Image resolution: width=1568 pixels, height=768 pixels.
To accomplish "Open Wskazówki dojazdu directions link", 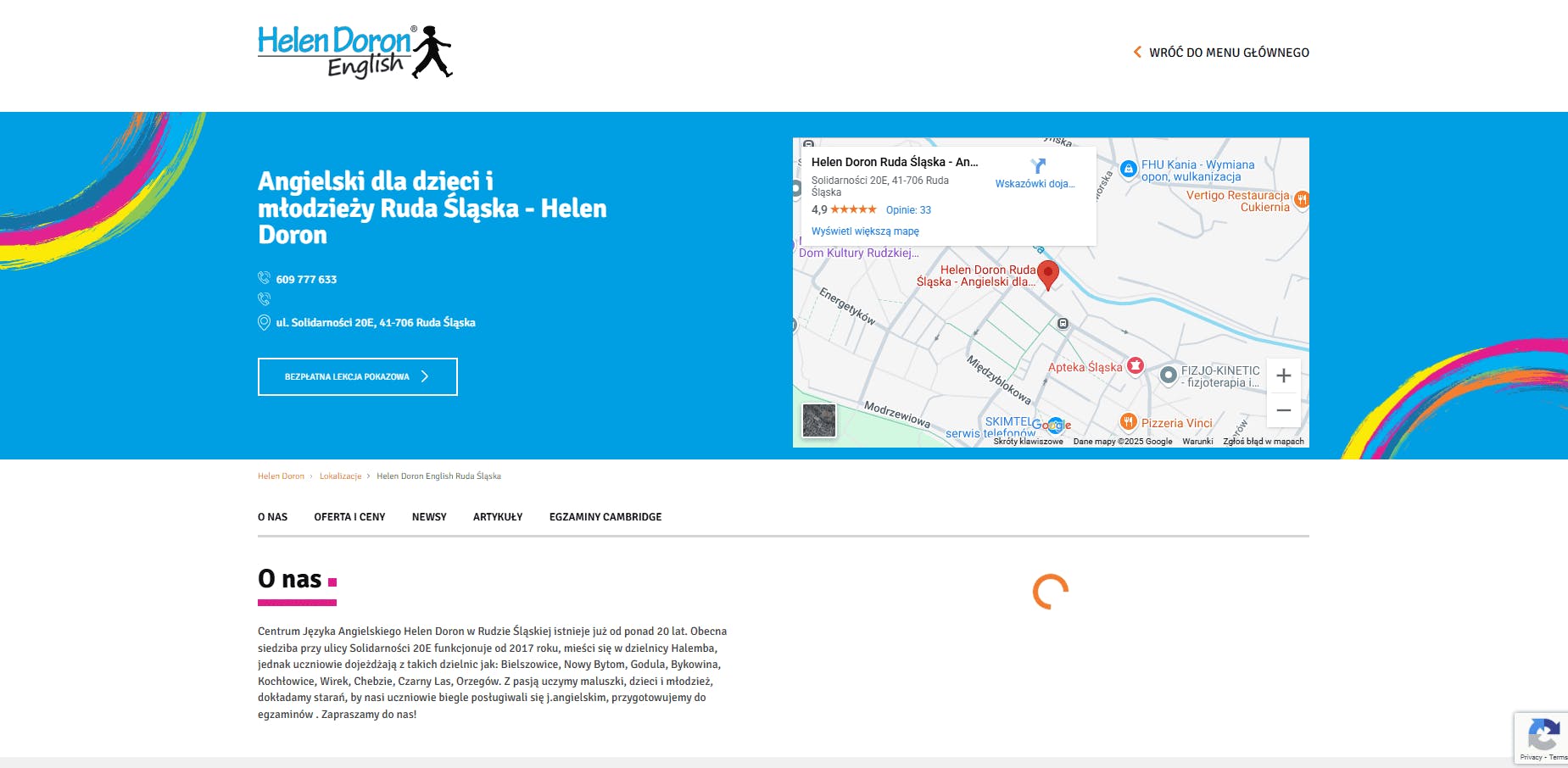I will pyautogui.click(x=1035, y=184).
